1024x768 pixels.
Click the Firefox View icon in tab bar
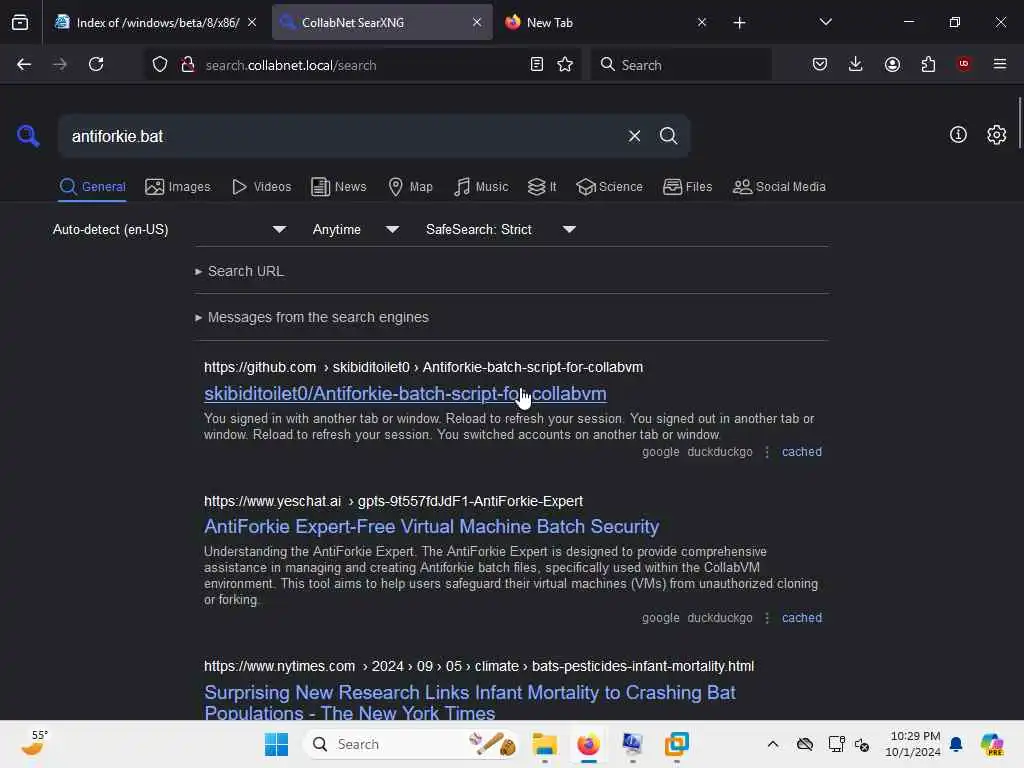tap(20, 23)
